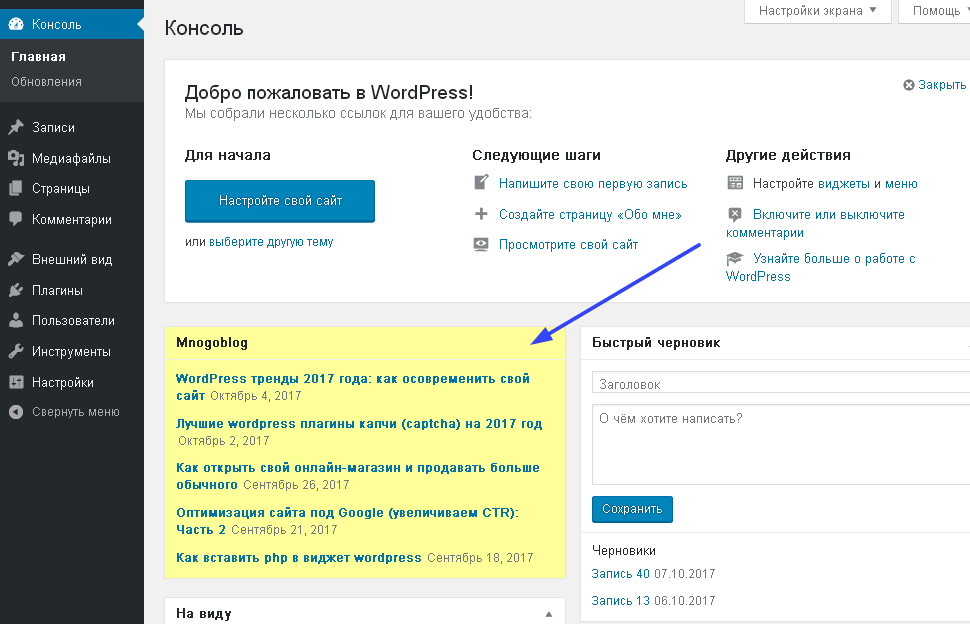Select Обновления submenu item
Screen dimensions: 970x624
coord(46,82)
